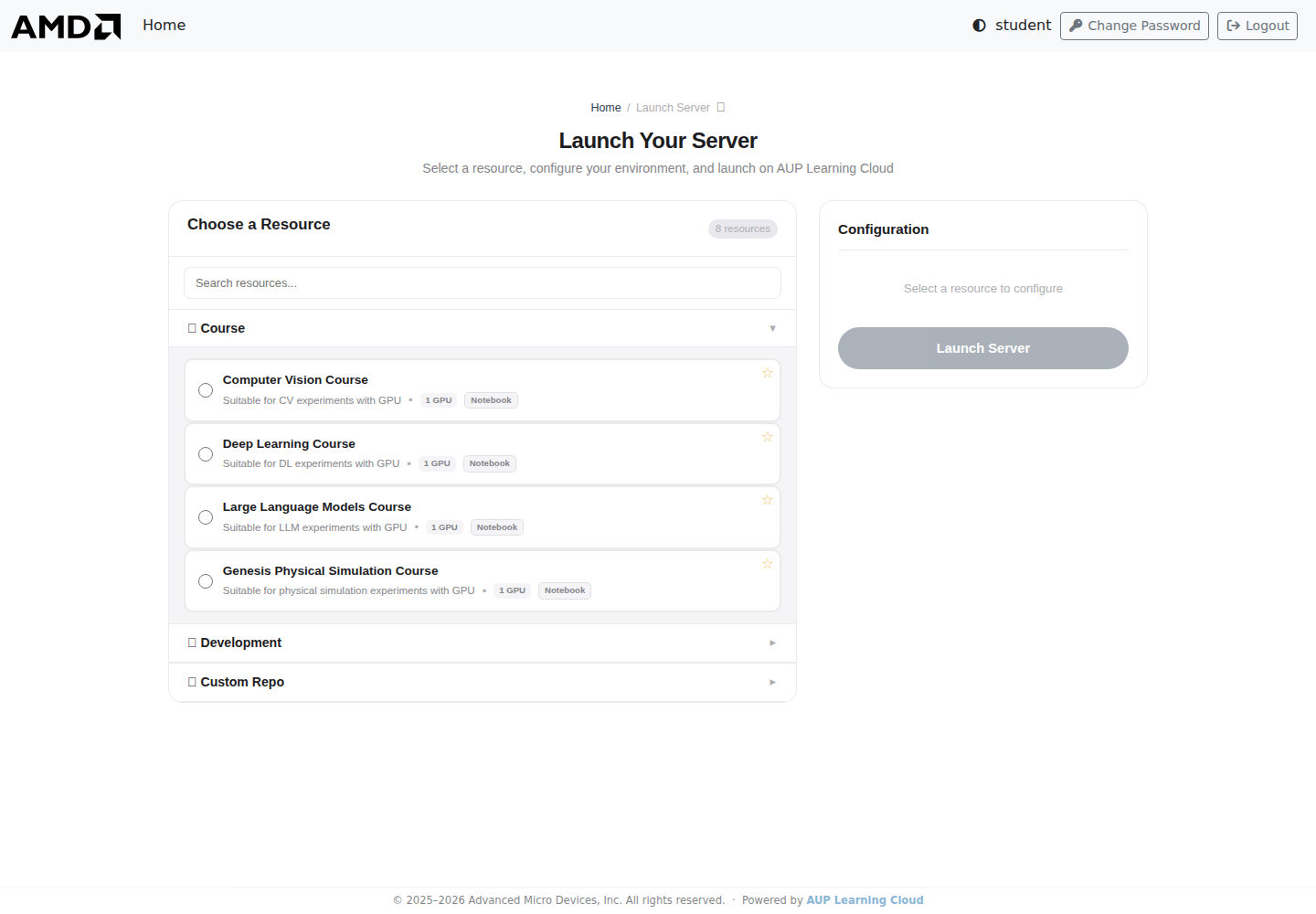Expand the Custom Repo section arrow
Viewport: 1316px width, 914px height.
[x=773, y=682]
